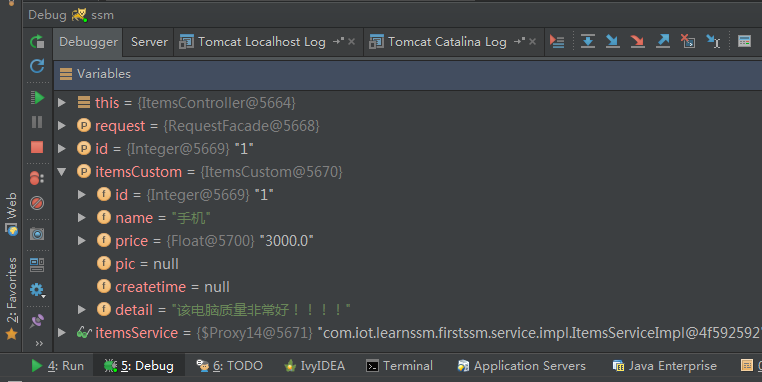Viewport: 762px width, 382px height.
Task: Click Restore Layout icon
Action: 37,265
